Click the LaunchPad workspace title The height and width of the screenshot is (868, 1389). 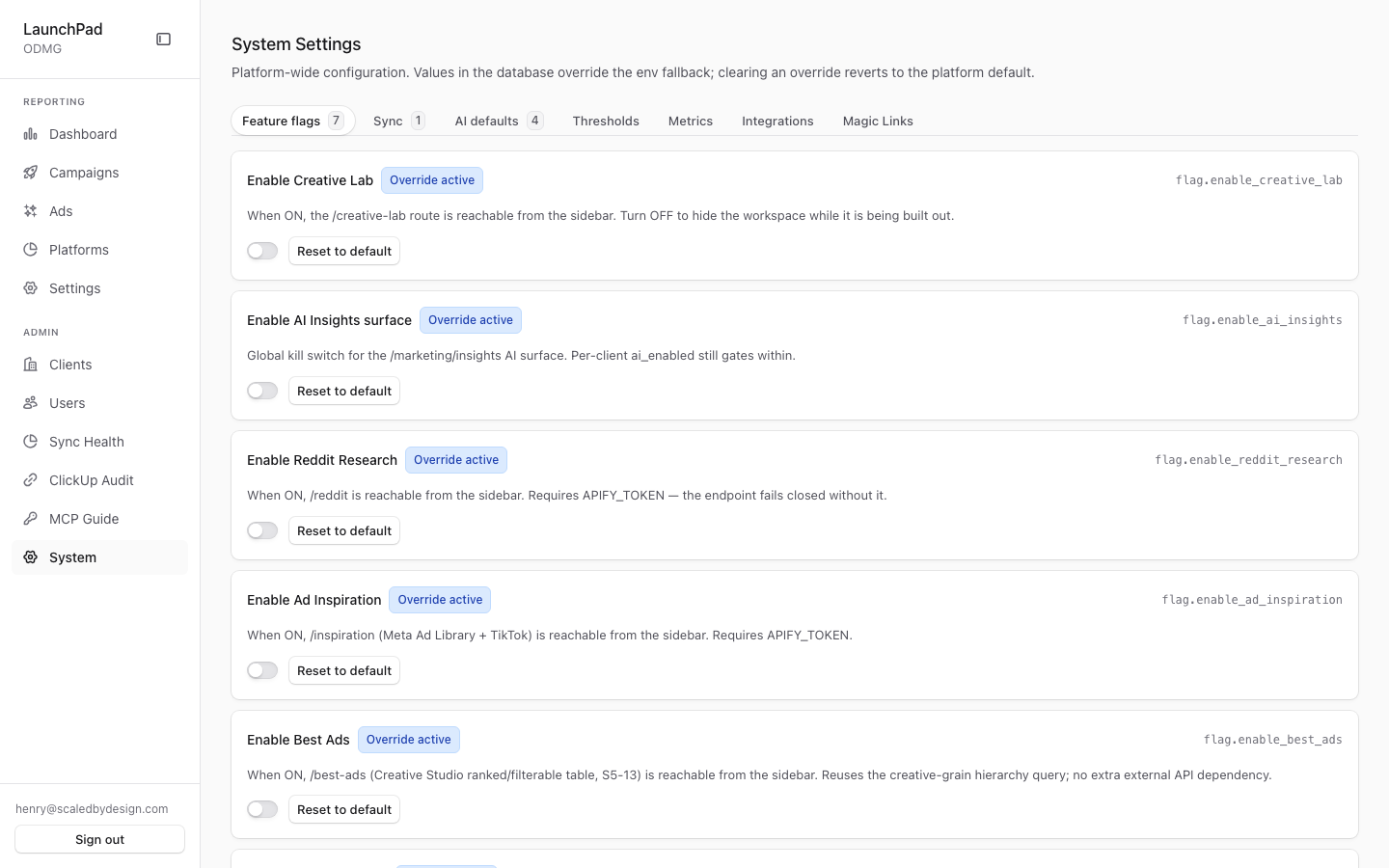[63, 29]
